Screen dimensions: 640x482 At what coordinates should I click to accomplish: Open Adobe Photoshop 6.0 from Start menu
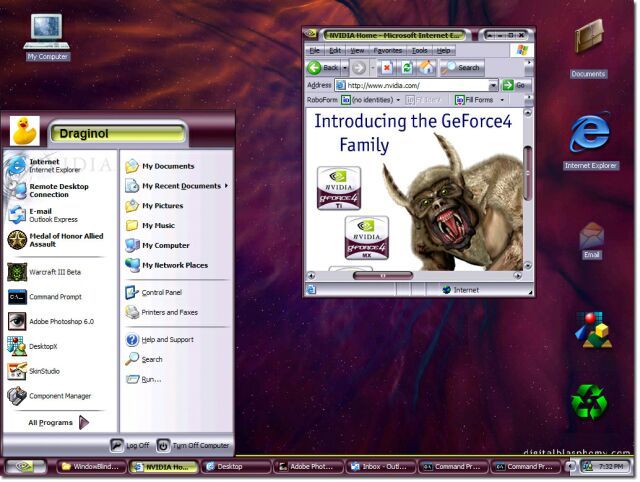pyautogui.click(x=60, y=321)
